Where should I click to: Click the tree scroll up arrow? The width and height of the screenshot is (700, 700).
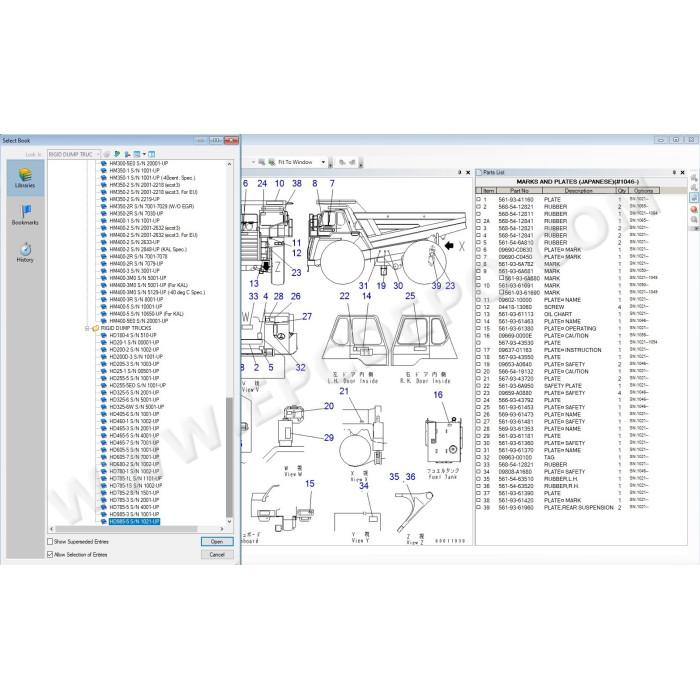(x=229, y=164)
